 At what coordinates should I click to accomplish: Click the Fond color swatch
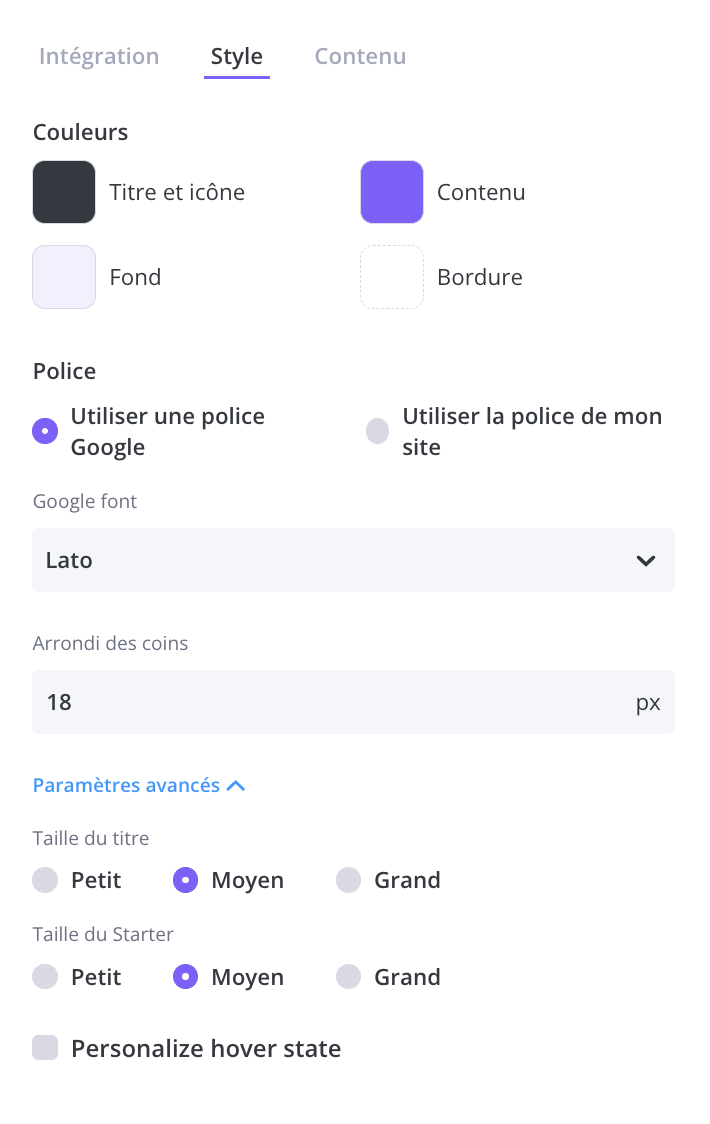click(64, 277)
